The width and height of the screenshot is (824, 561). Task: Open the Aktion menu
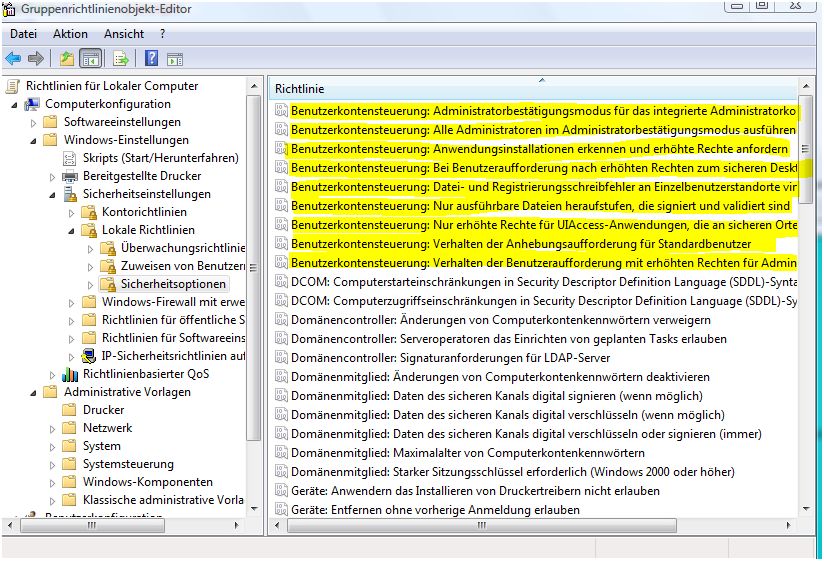point(70,34)
